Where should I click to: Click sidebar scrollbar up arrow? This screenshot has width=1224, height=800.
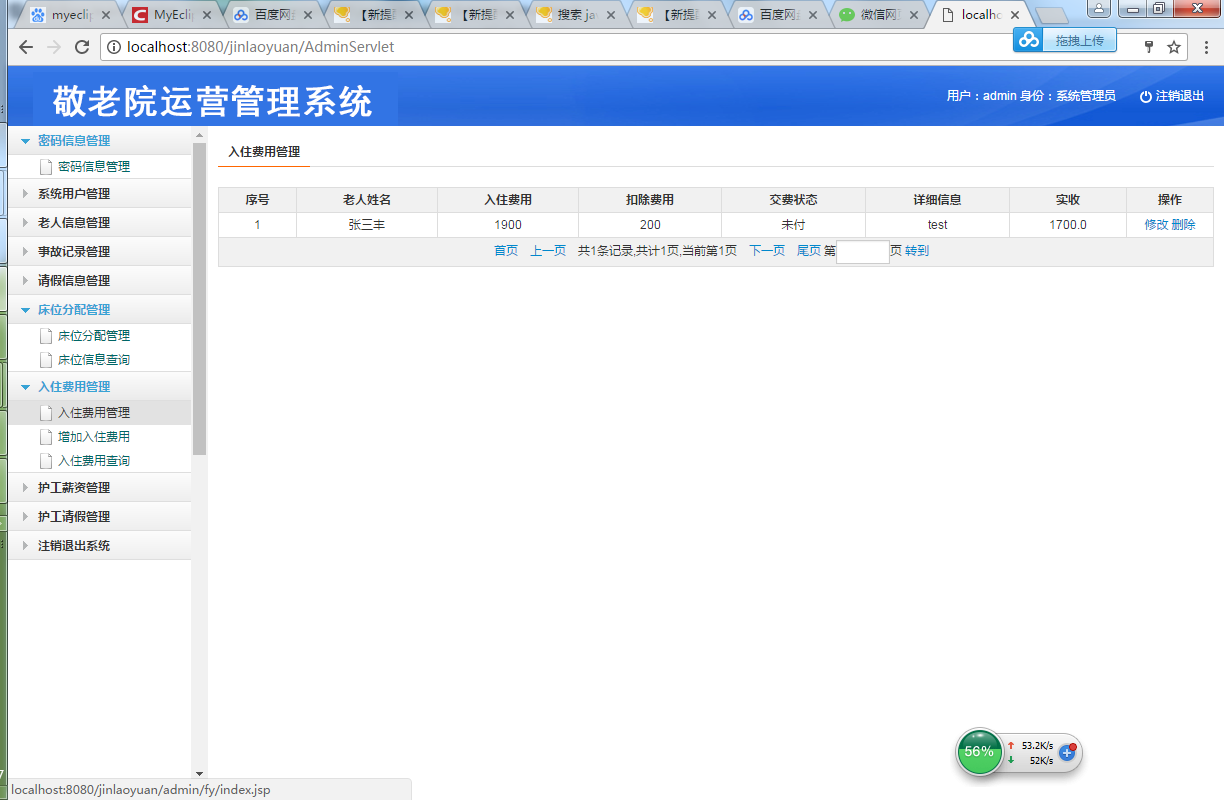pyautogui.click(x=200, y=134)
